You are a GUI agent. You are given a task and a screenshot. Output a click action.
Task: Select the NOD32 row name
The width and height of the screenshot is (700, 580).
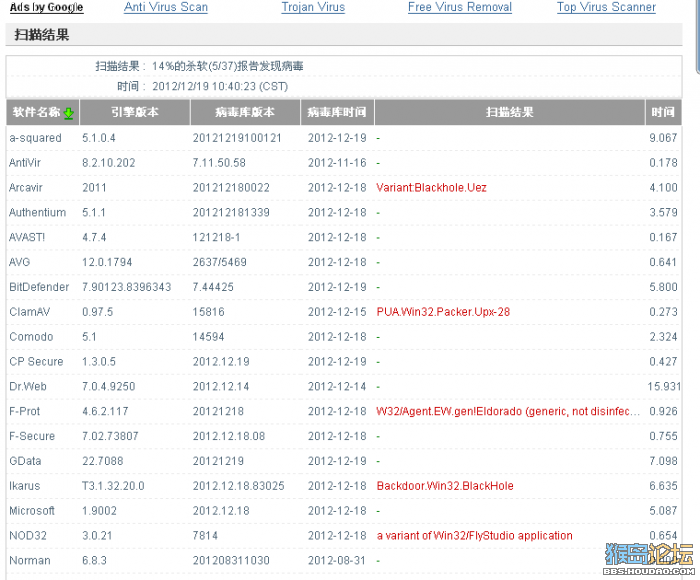click(x=28, y=535)
